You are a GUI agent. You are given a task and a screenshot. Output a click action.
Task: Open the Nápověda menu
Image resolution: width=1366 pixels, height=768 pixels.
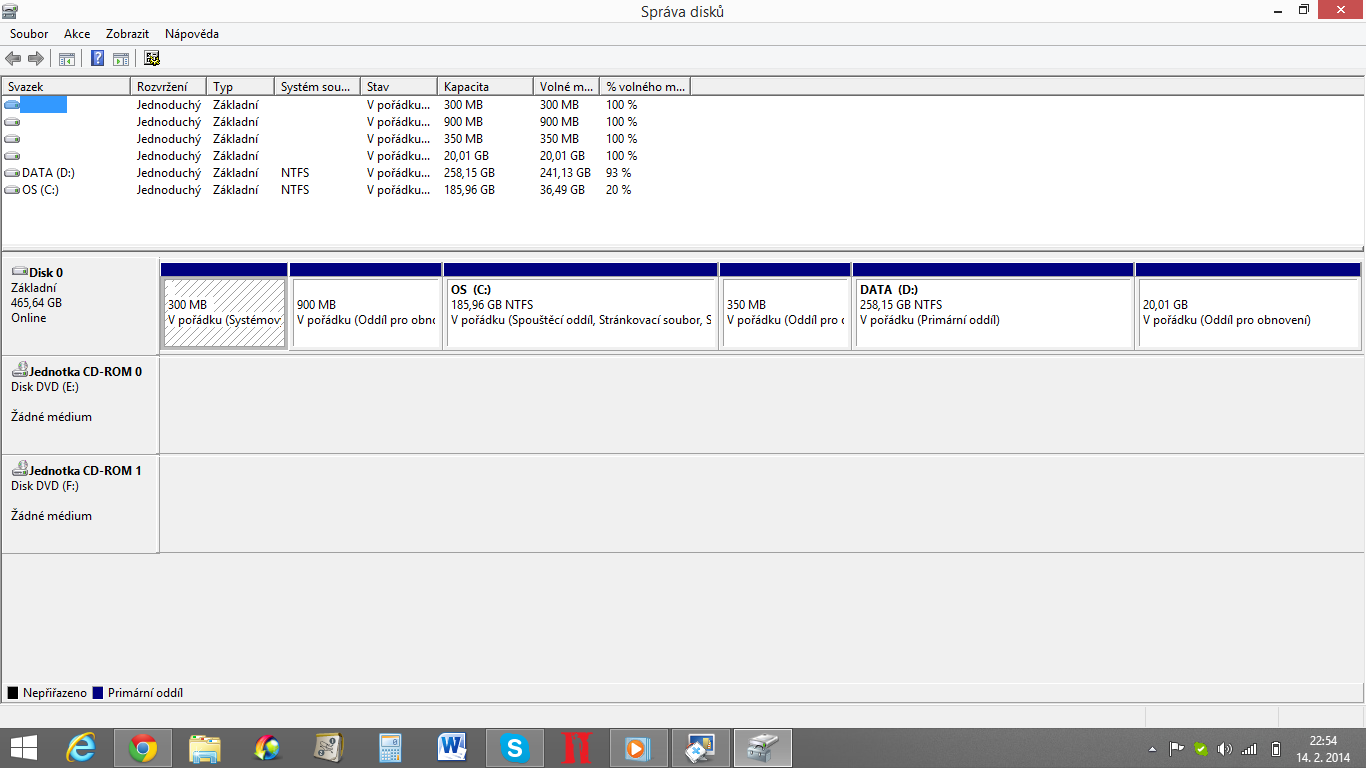(192, 34)
